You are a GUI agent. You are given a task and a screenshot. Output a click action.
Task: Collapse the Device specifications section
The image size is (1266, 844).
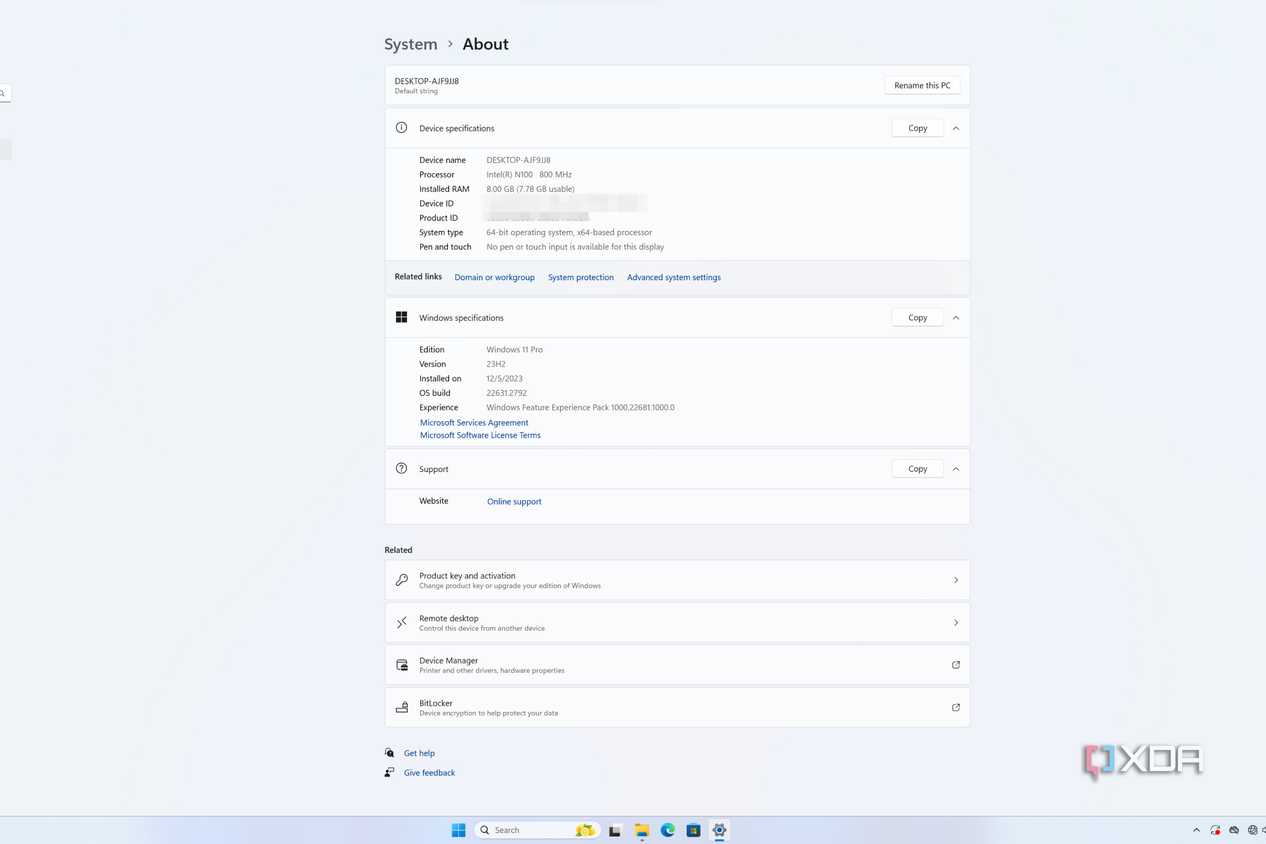pos(955,128)
